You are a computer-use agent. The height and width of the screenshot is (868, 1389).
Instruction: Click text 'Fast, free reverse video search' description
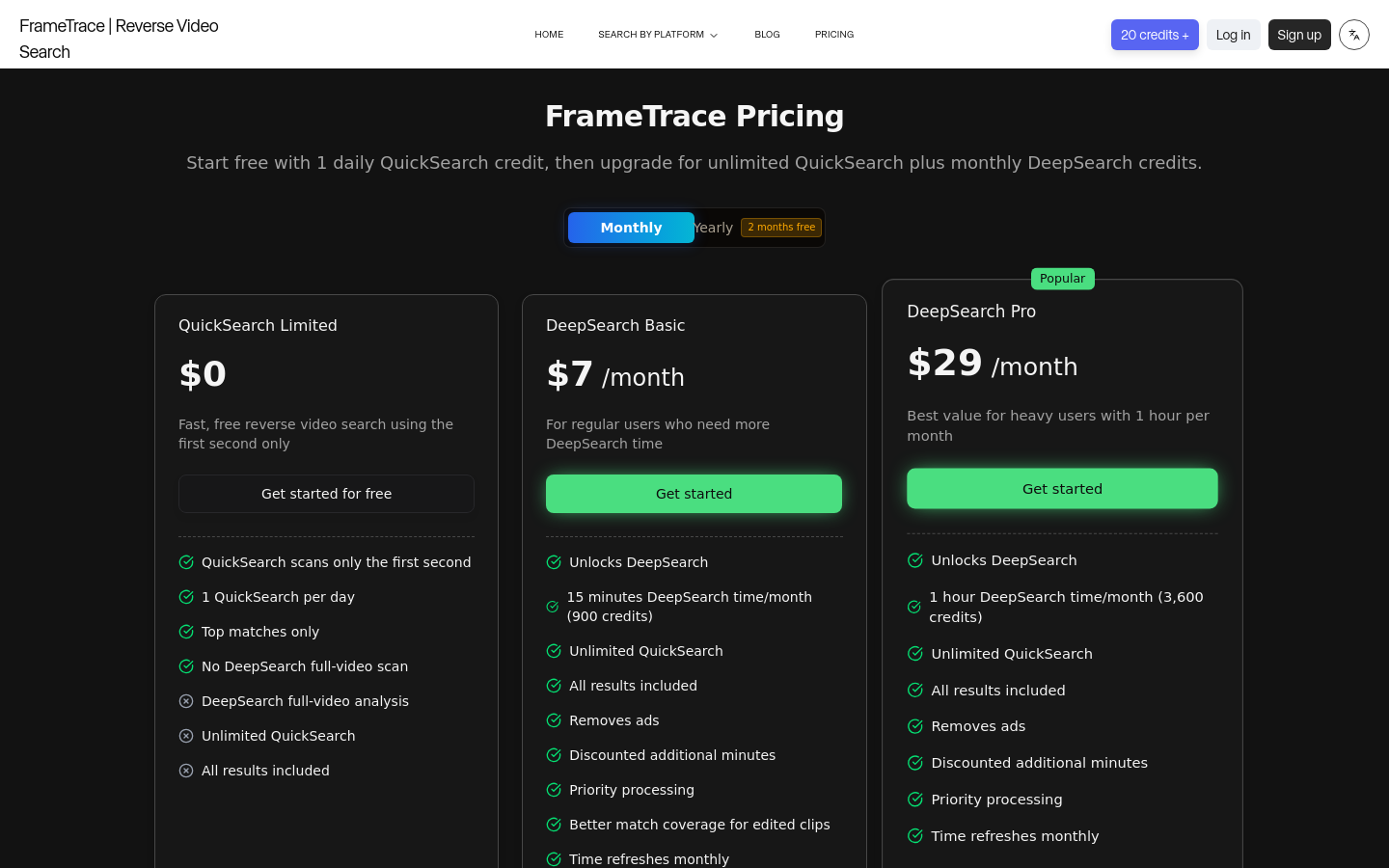(x=315, y=434)
